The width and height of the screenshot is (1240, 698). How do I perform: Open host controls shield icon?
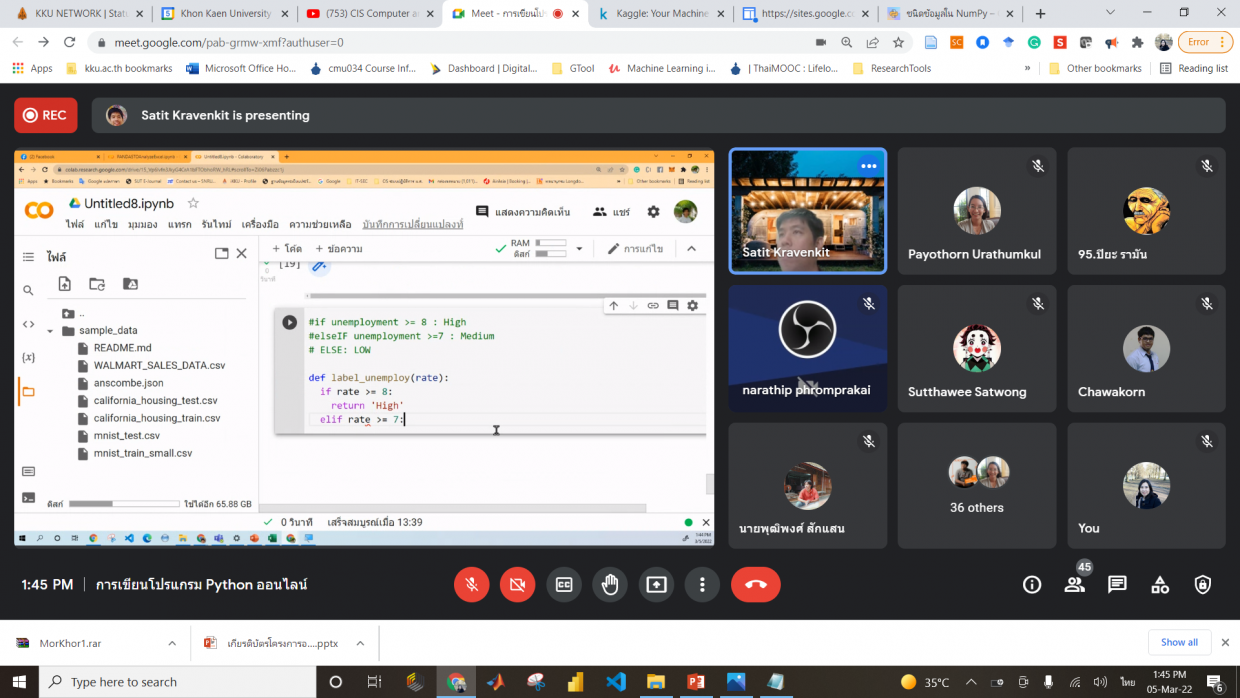(x=1203, y=585)
